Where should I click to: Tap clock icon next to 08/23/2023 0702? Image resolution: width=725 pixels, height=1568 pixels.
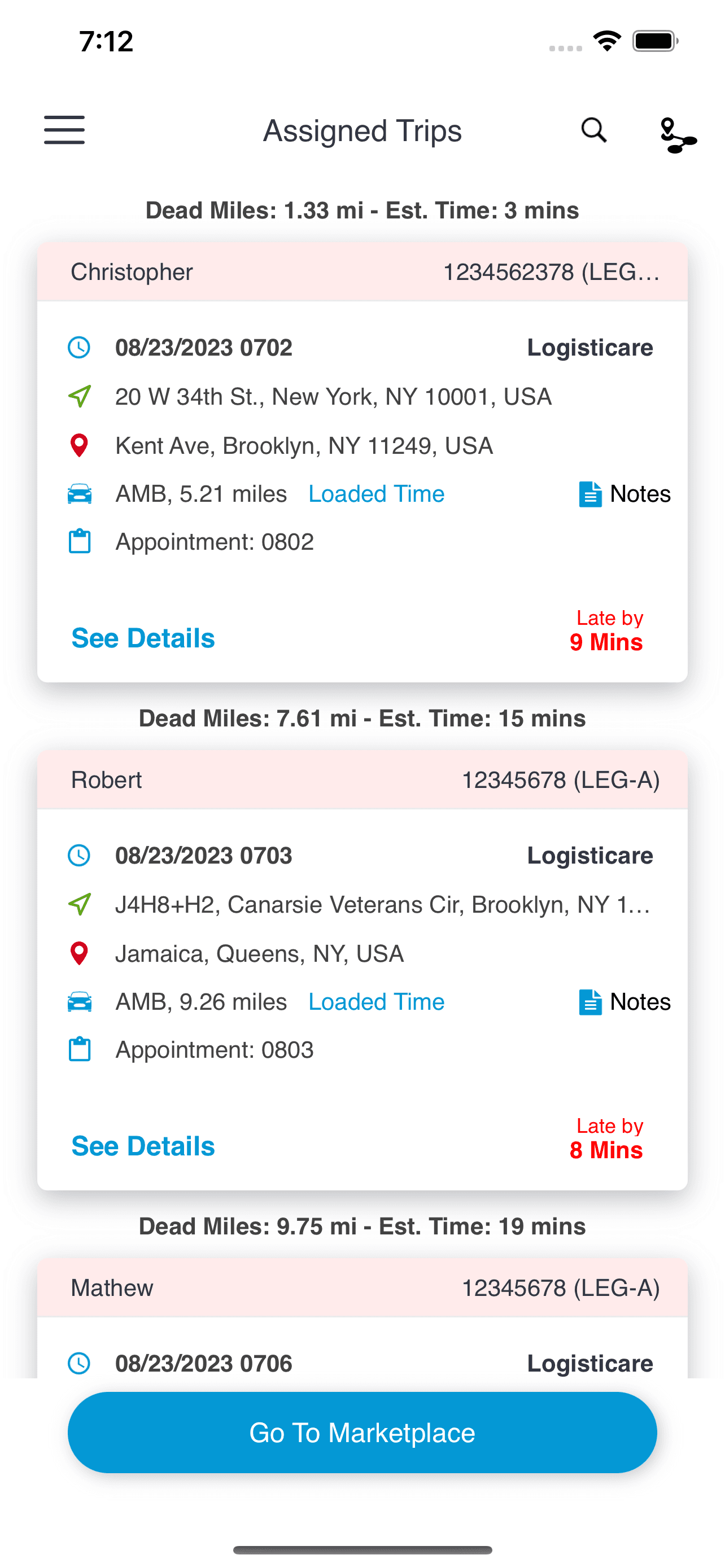tap(79, 348)
